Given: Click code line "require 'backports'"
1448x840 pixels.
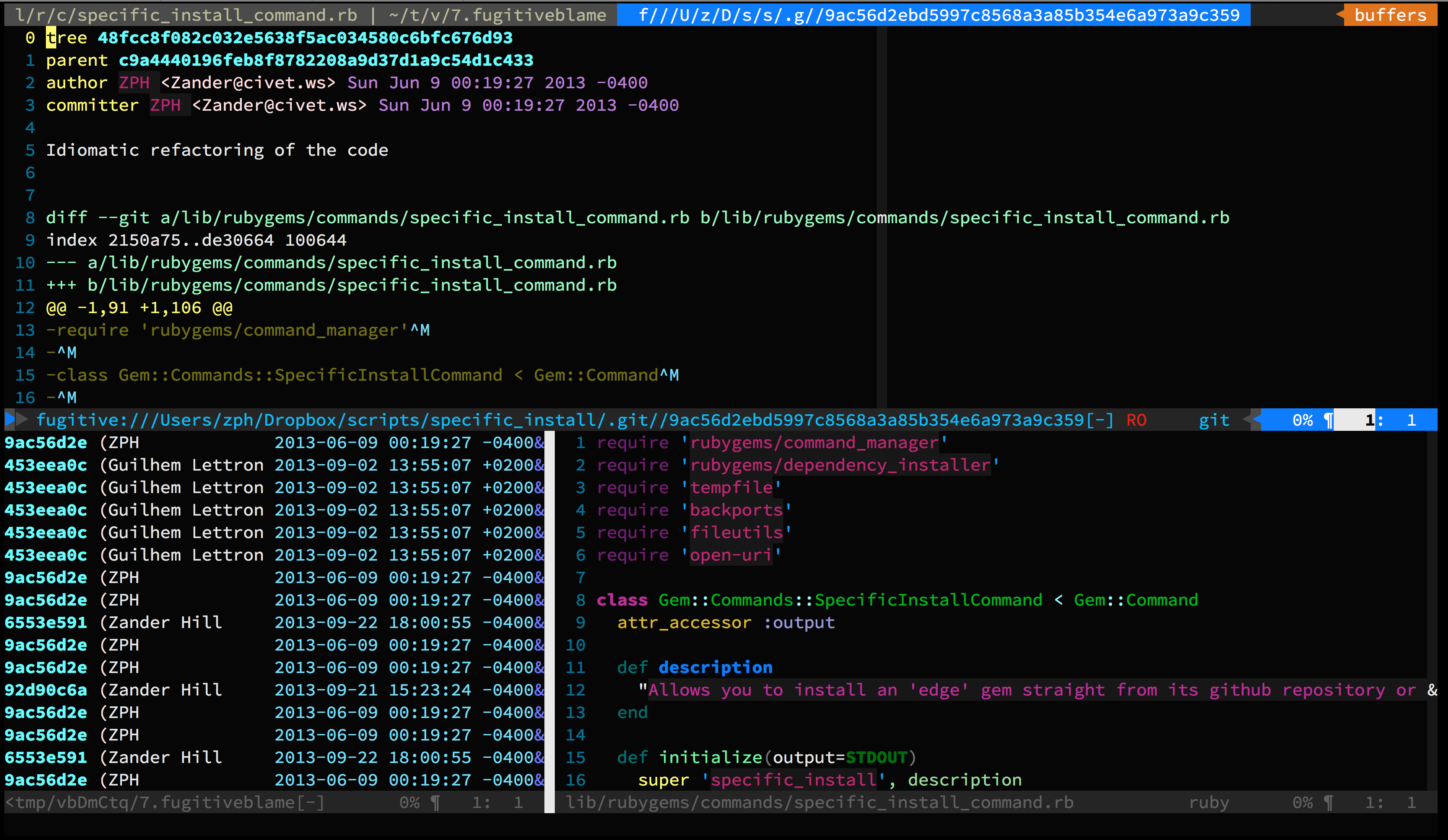Looking at the screenshot, I should 694,510.
